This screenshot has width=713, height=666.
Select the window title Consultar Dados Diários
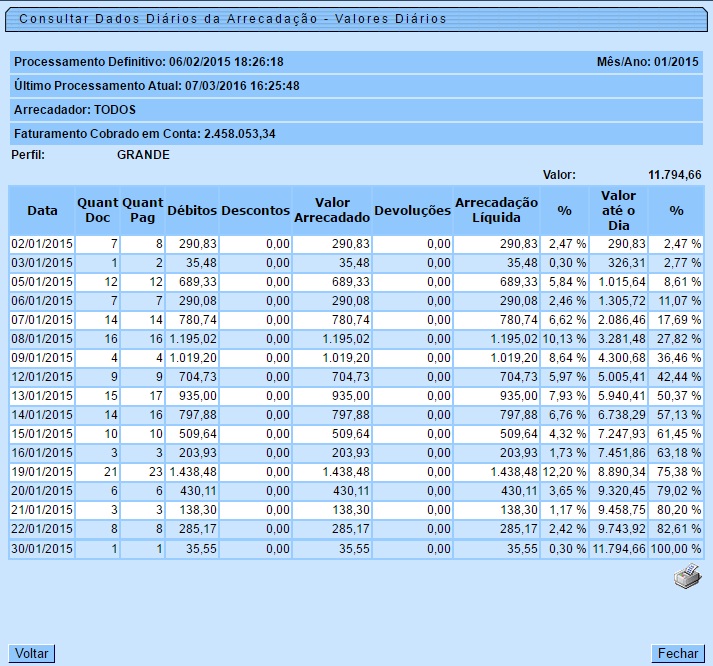(x=232, y=19)
